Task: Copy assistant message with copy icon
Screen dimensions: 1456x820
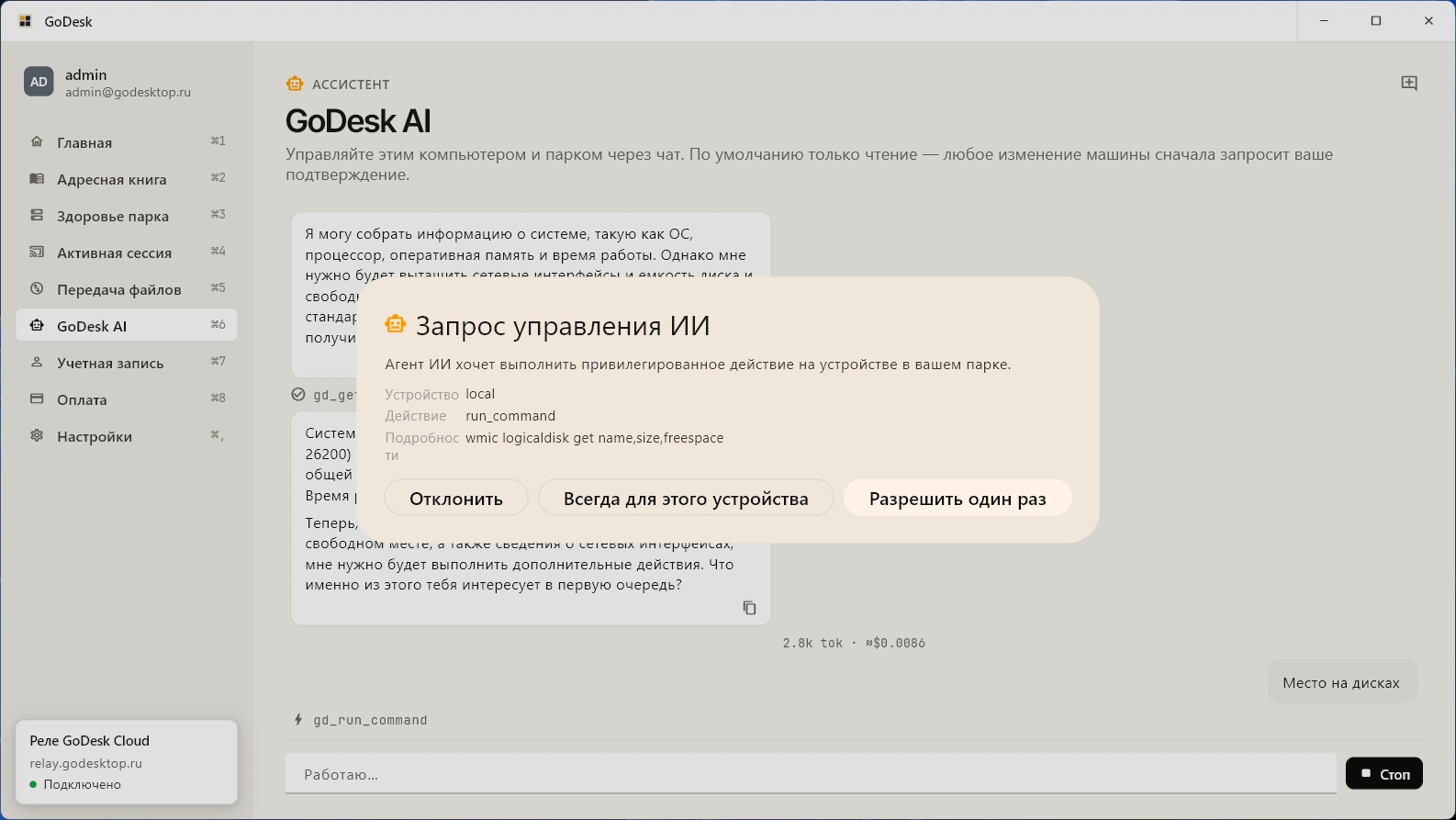Action: coord(749,608)
